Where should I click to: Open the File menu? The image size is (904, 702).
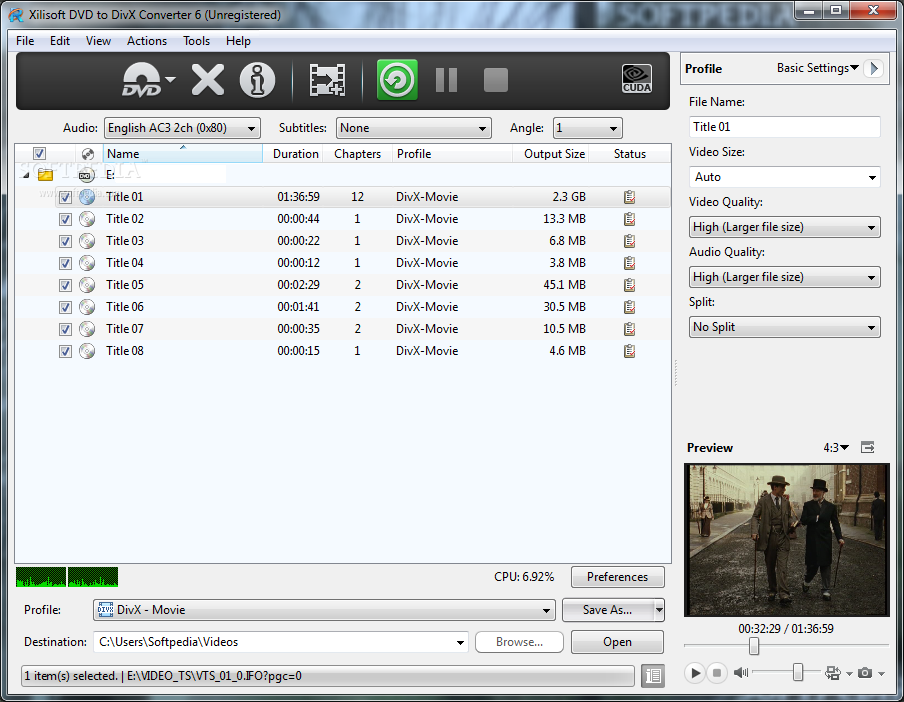tap(25, 41)
